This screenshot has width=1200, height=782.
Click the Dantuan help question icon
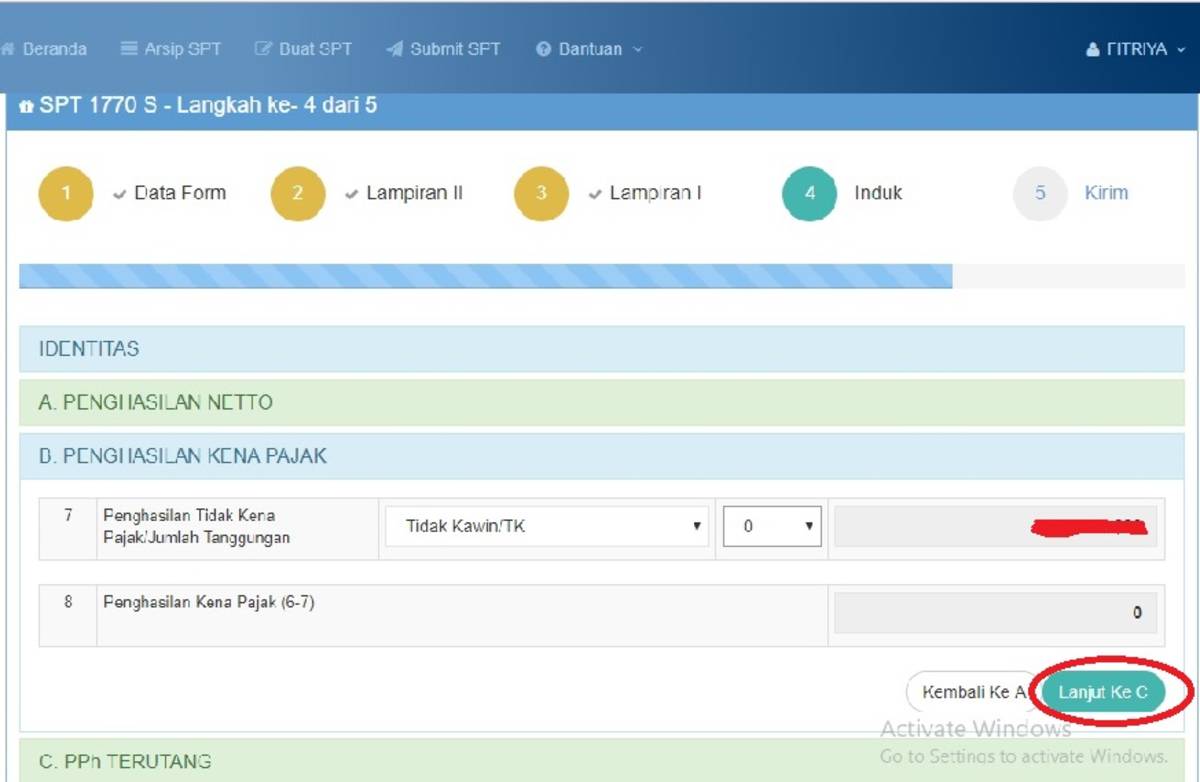pos(544,50)
